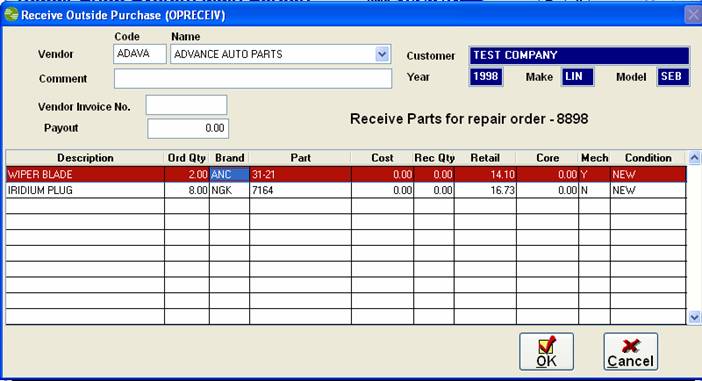
Task: Click the Rec Qty cell for IRIDIUM PLUG
Action: 434,190
